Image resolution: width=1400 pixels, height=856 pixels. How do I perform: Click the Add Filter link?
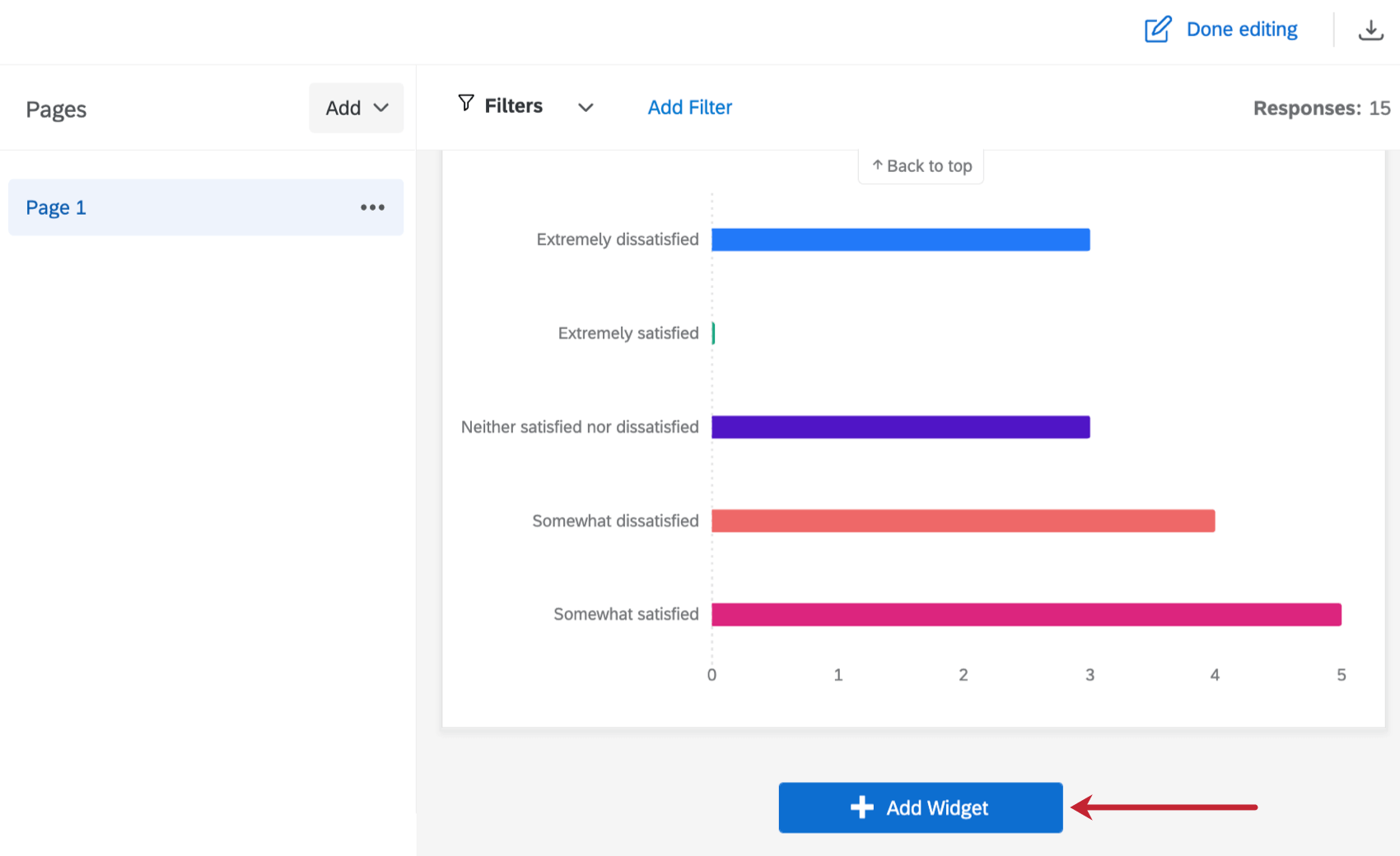click(x=689, y=107)
